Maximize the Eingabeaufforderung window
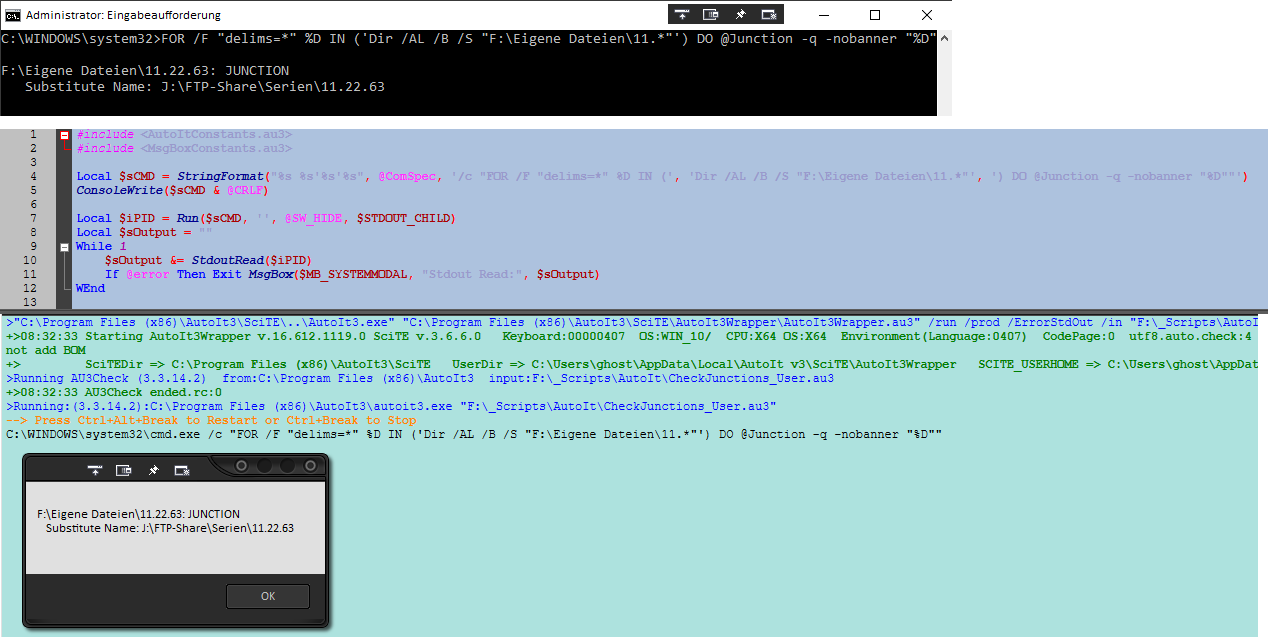This screenshot has width=1268, height=637. (875, 15)
